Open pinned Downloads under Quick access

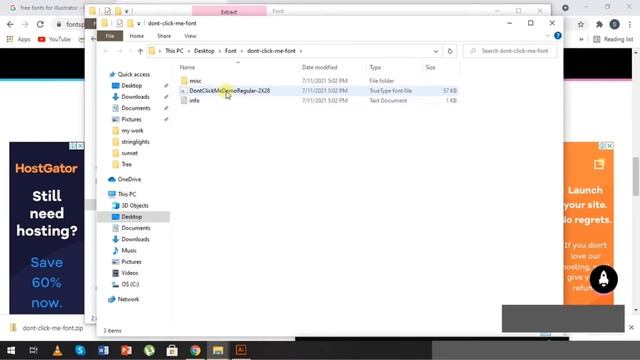coord(135,97)
